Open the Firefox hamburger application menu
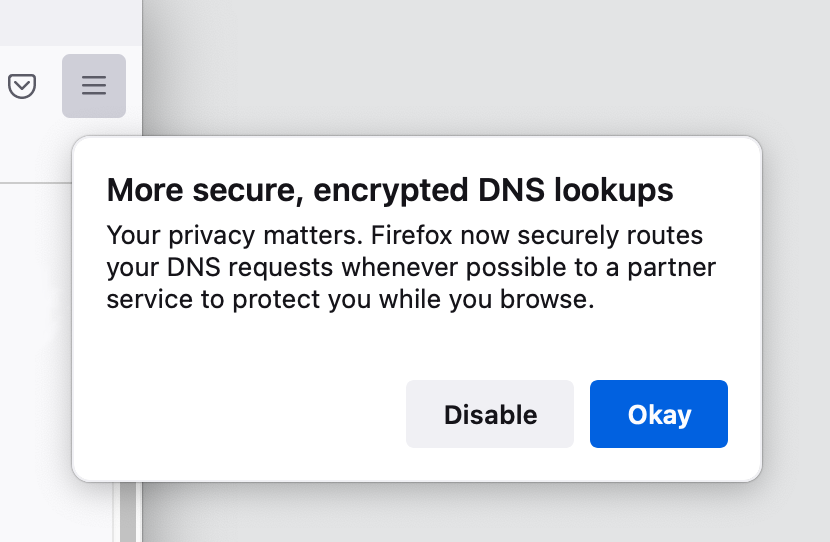 point(94,86)
